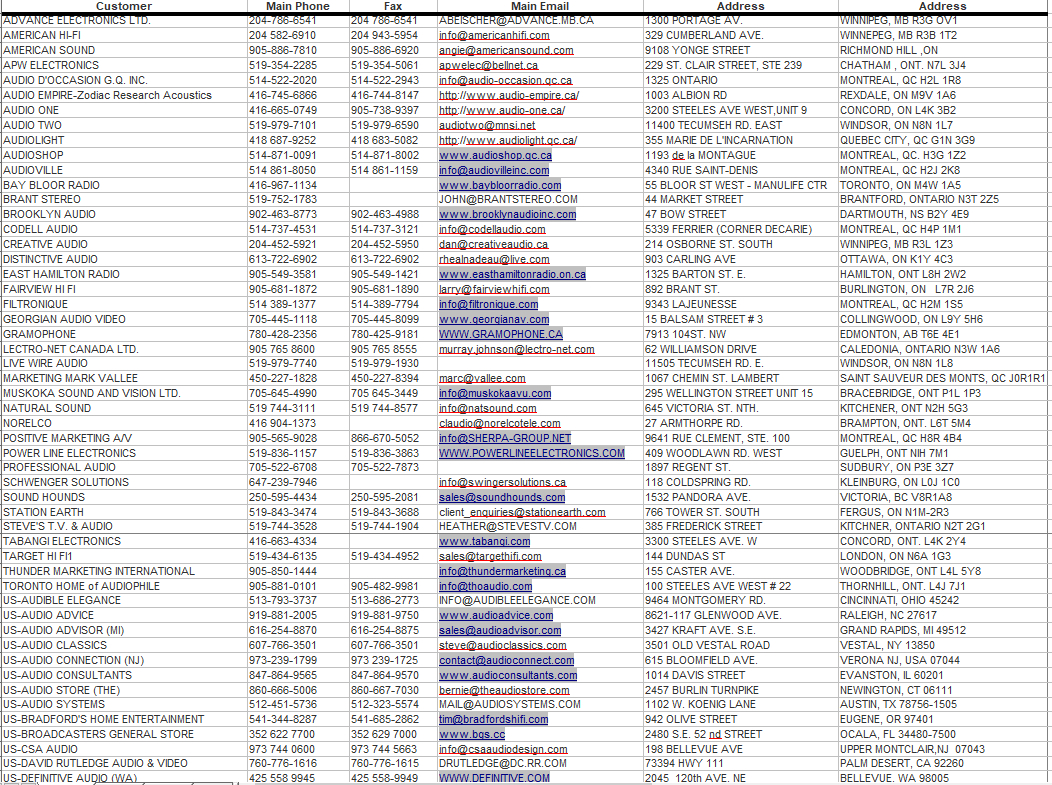Select fax number 866-670-5052

pos(385,438)
